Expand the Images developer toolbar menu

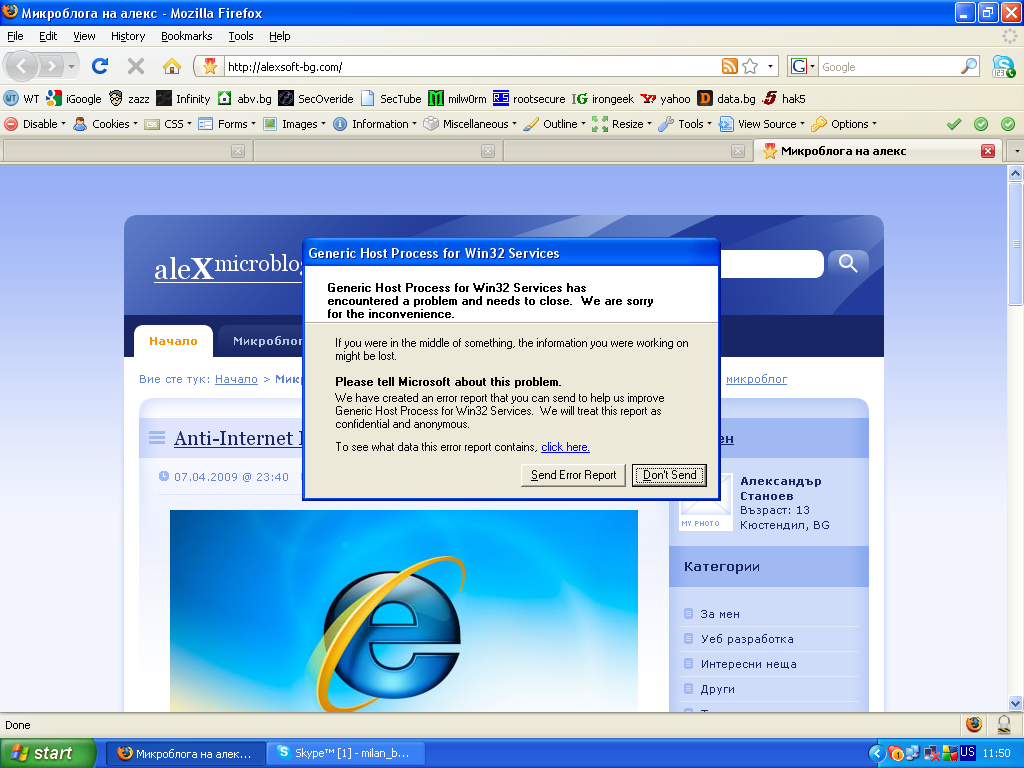pos(295,124)
